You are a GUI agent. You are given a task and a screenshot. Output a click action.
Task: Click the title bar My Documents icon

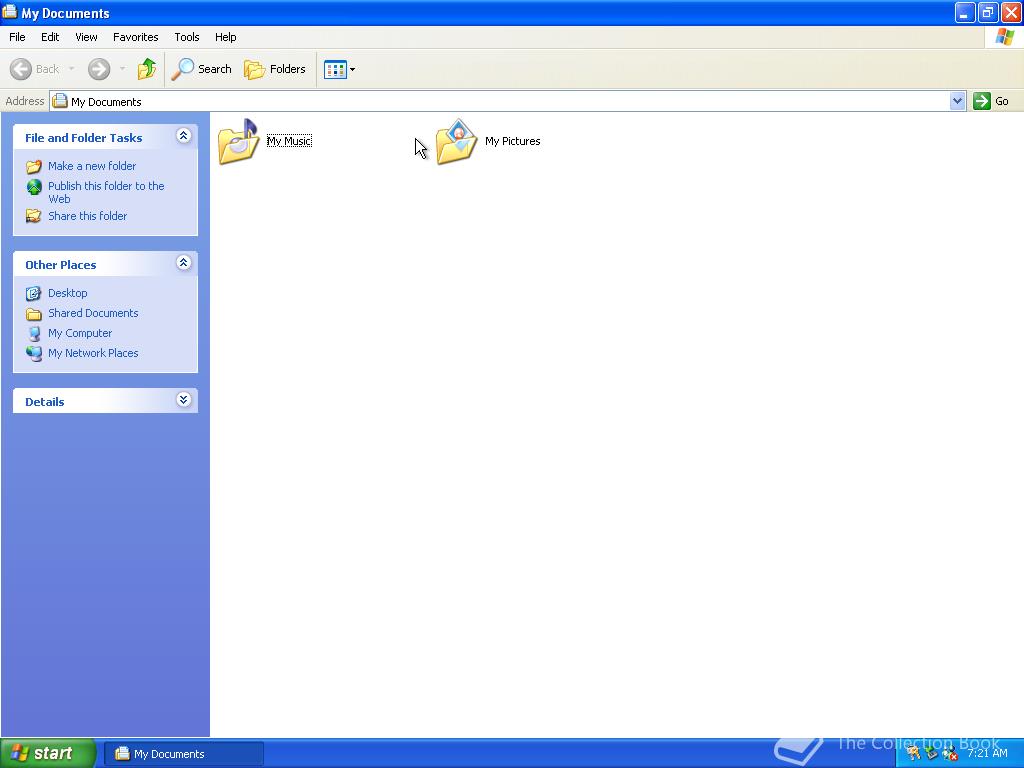(10, 12)
